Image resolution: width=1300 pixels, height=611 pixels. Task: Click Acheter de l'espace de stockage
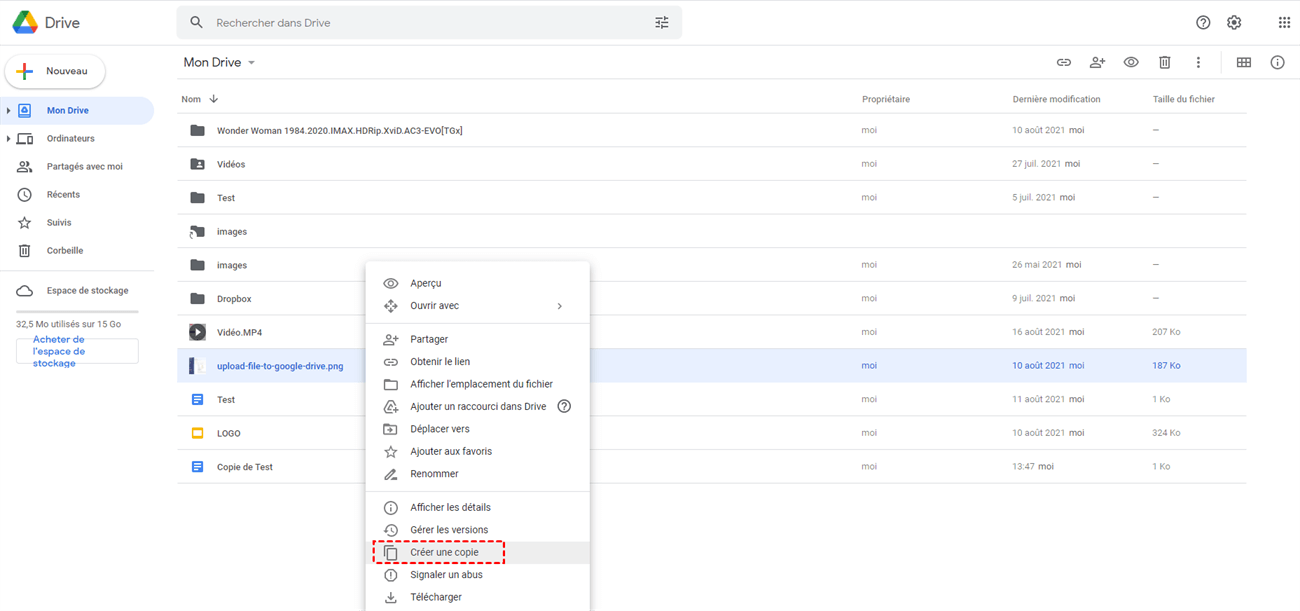click(77, 351)
